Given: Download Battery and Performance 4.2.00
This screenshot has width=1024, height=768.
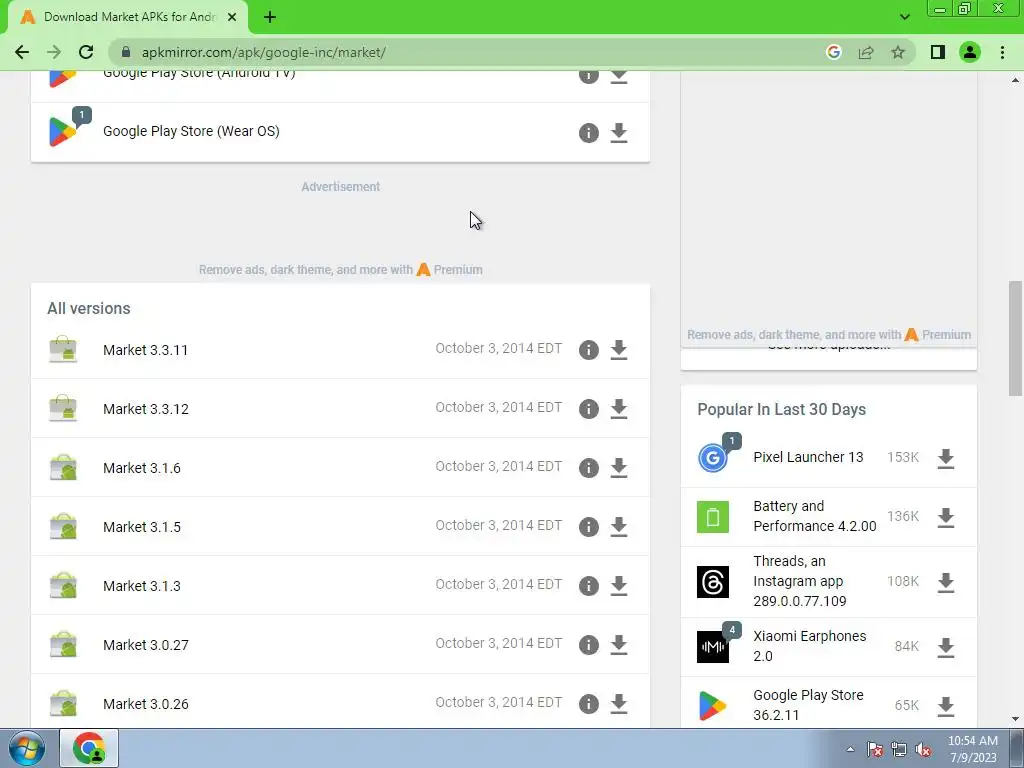Looking at the screenshot, I should [946, 517].
